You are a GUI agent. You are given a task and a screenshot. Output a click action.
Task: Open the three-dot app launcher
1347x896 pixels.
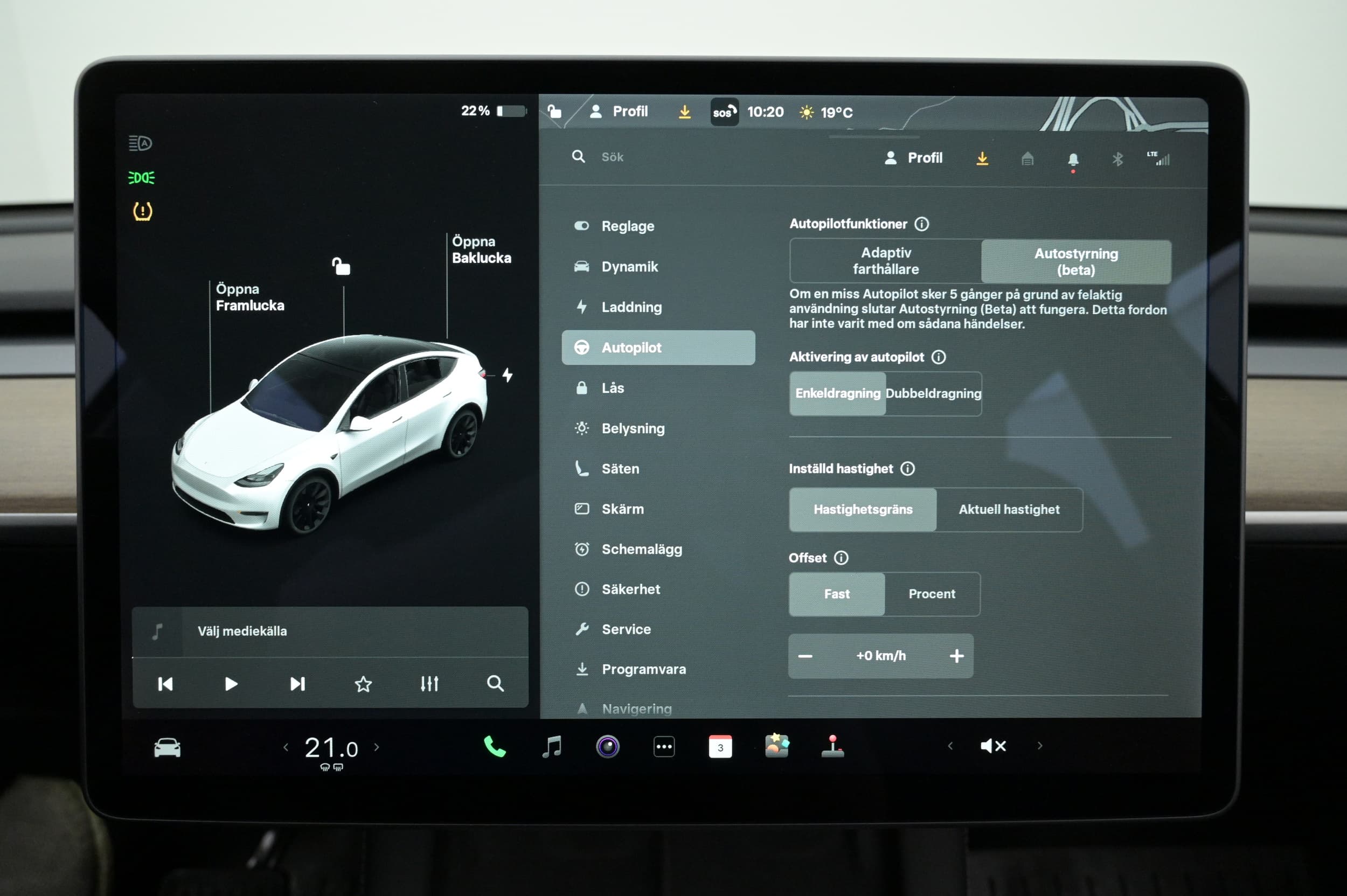tap(663, 746)
